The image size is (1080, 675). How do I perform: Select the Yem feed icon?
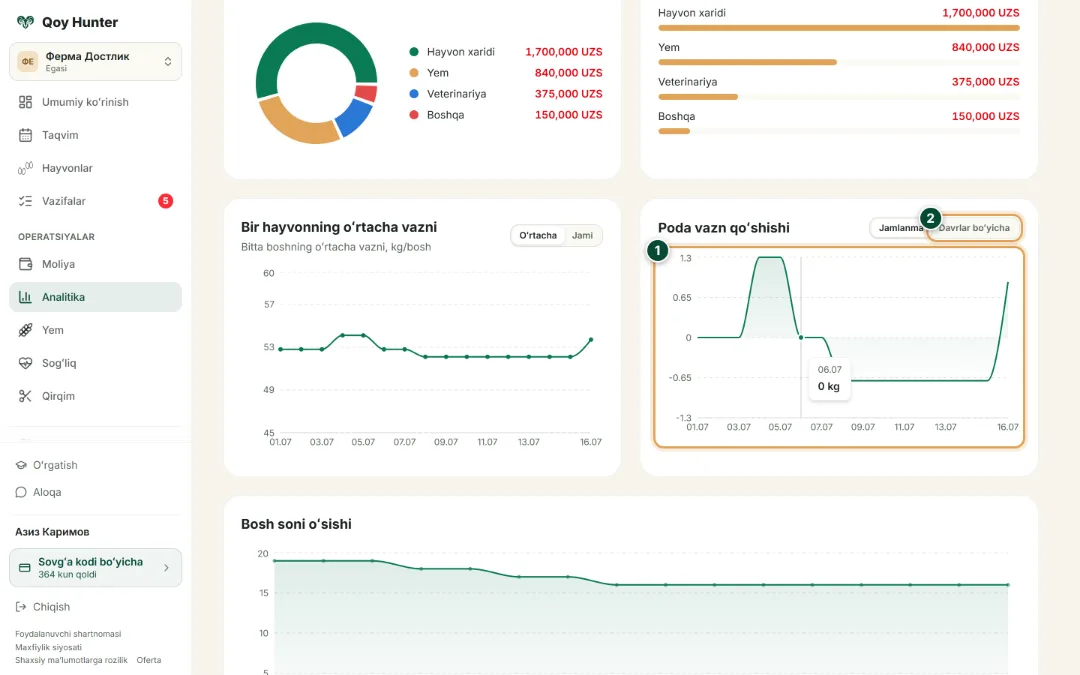tap(25, 330)
